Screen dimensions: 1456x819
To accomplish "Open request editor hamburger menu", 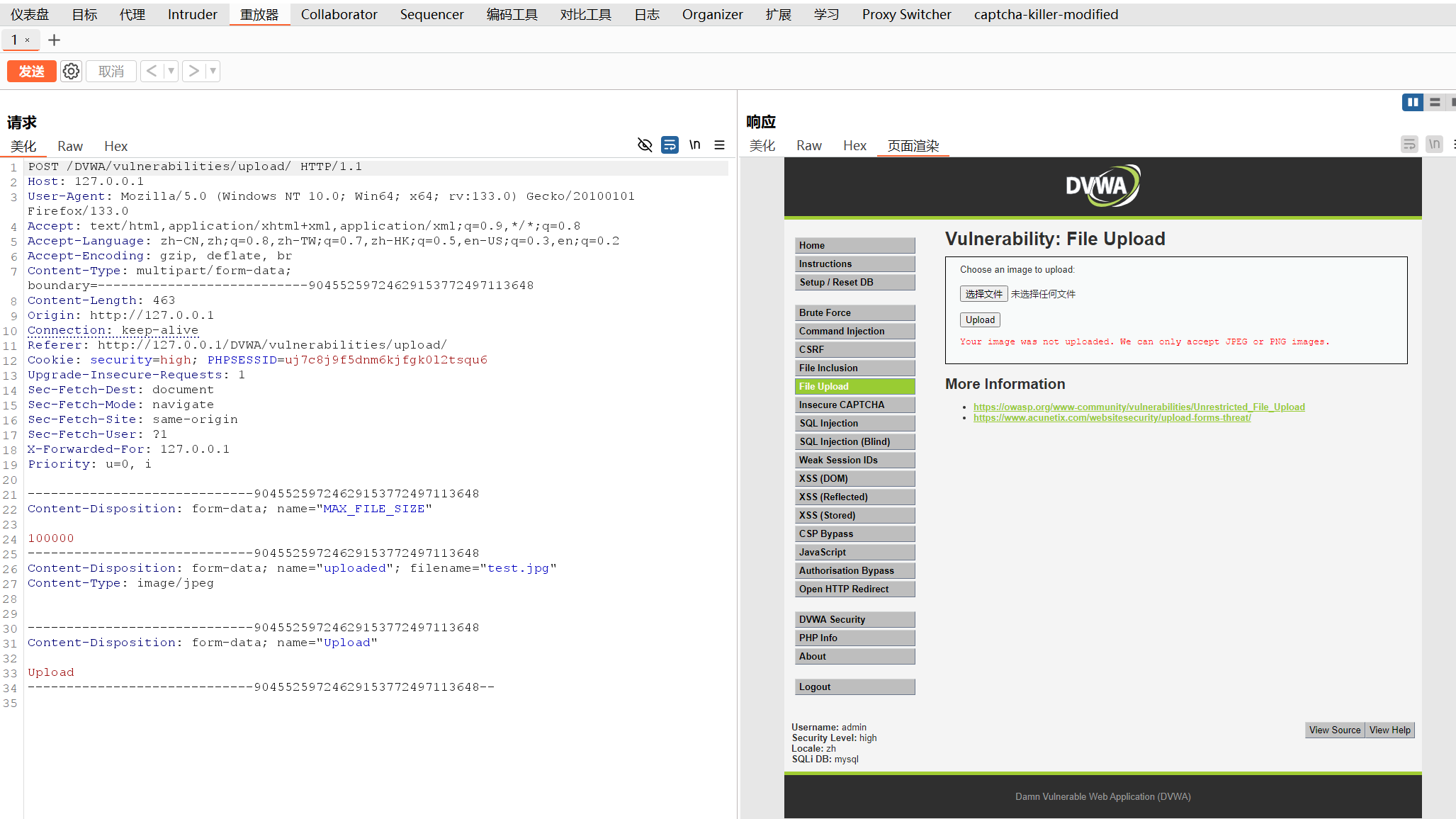I will [719, 145].
